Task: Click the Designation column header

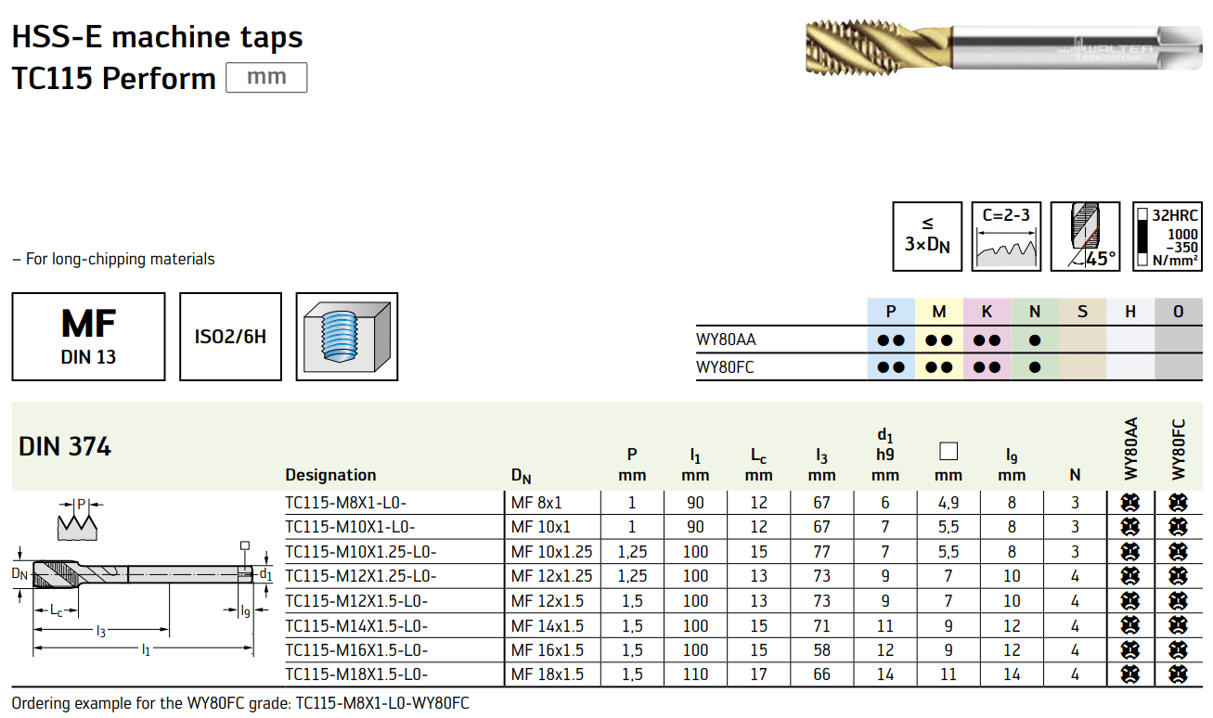Action: point(331,475)
